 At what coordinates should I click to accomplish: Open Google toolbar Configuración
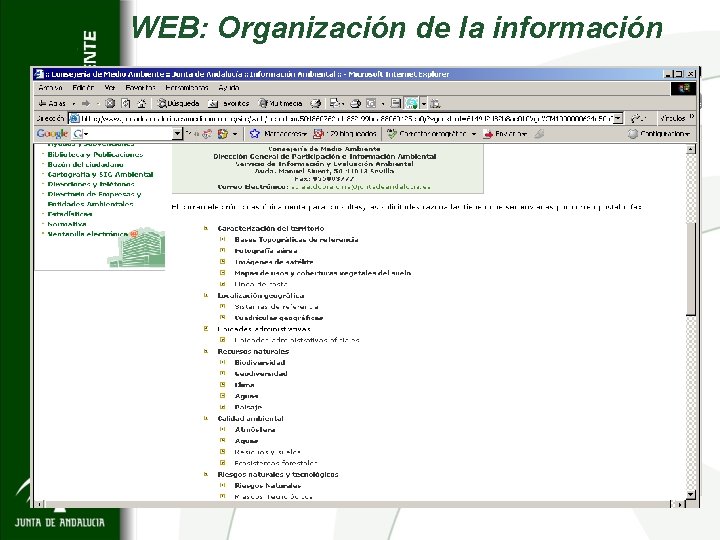pyautogui.click(x=659, y=134)
